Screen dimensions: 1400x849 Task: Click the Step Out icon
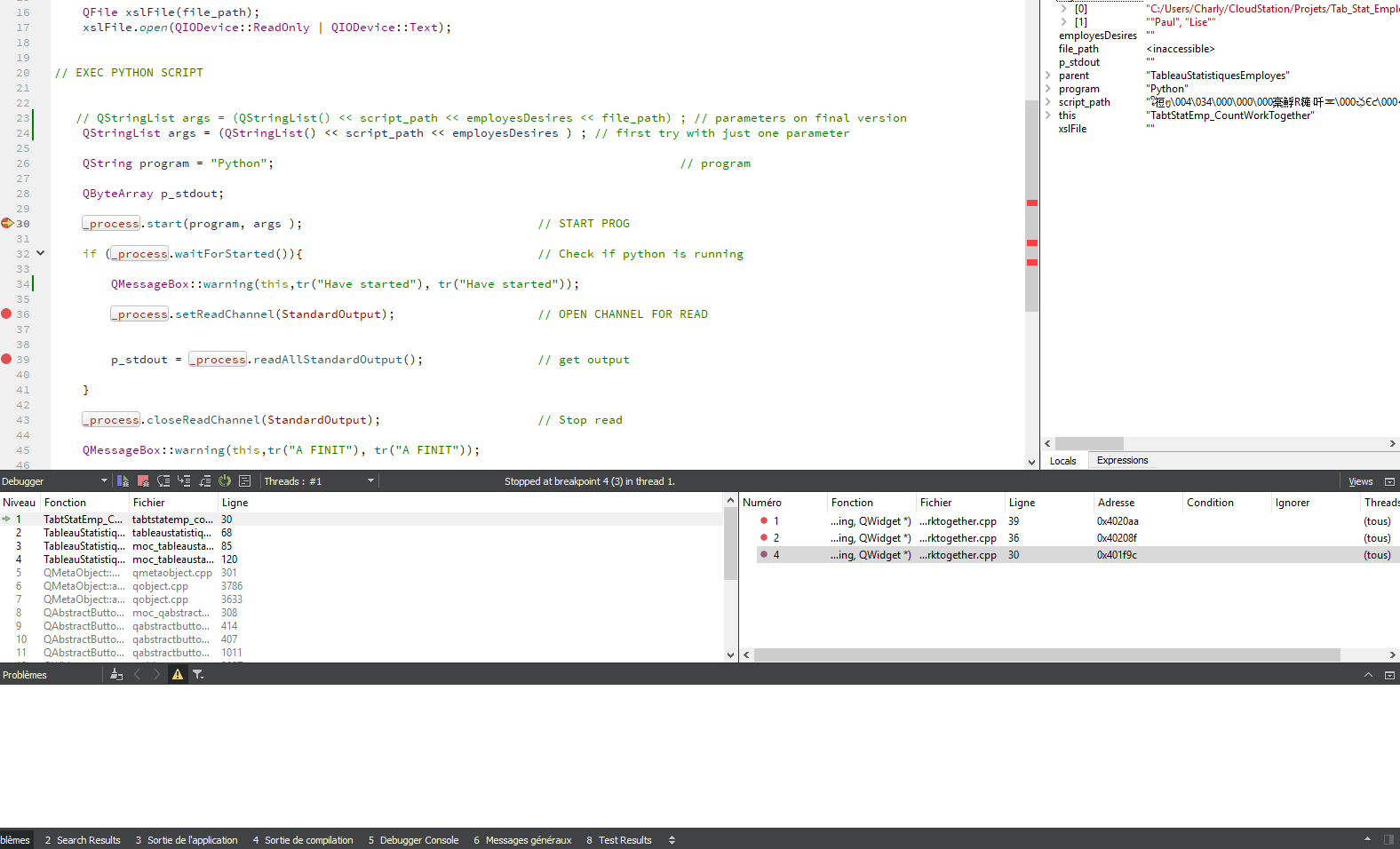coord(204,481)
